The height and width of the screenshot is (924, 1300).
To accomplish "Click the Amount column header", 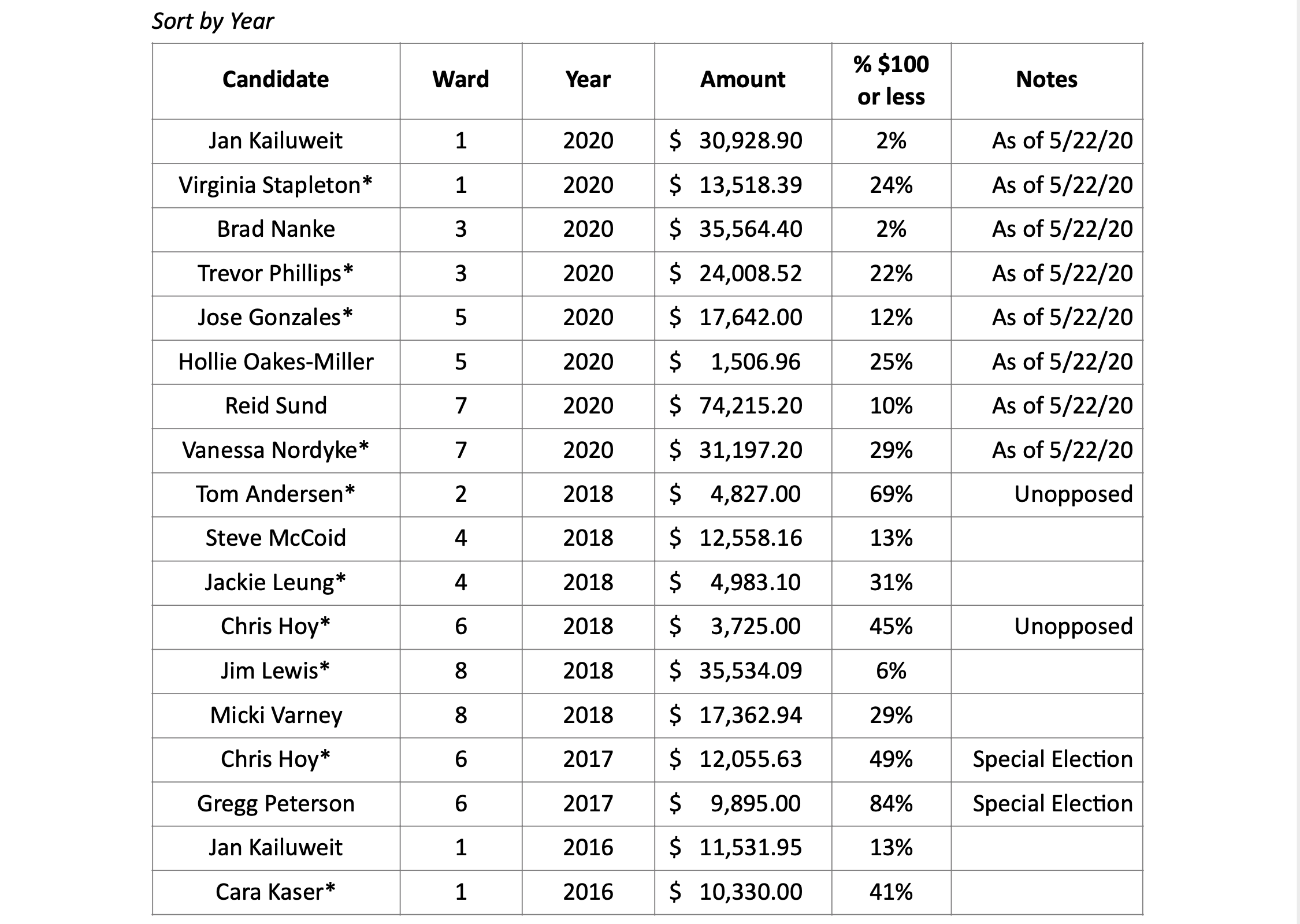I will [x=742, y=80].
